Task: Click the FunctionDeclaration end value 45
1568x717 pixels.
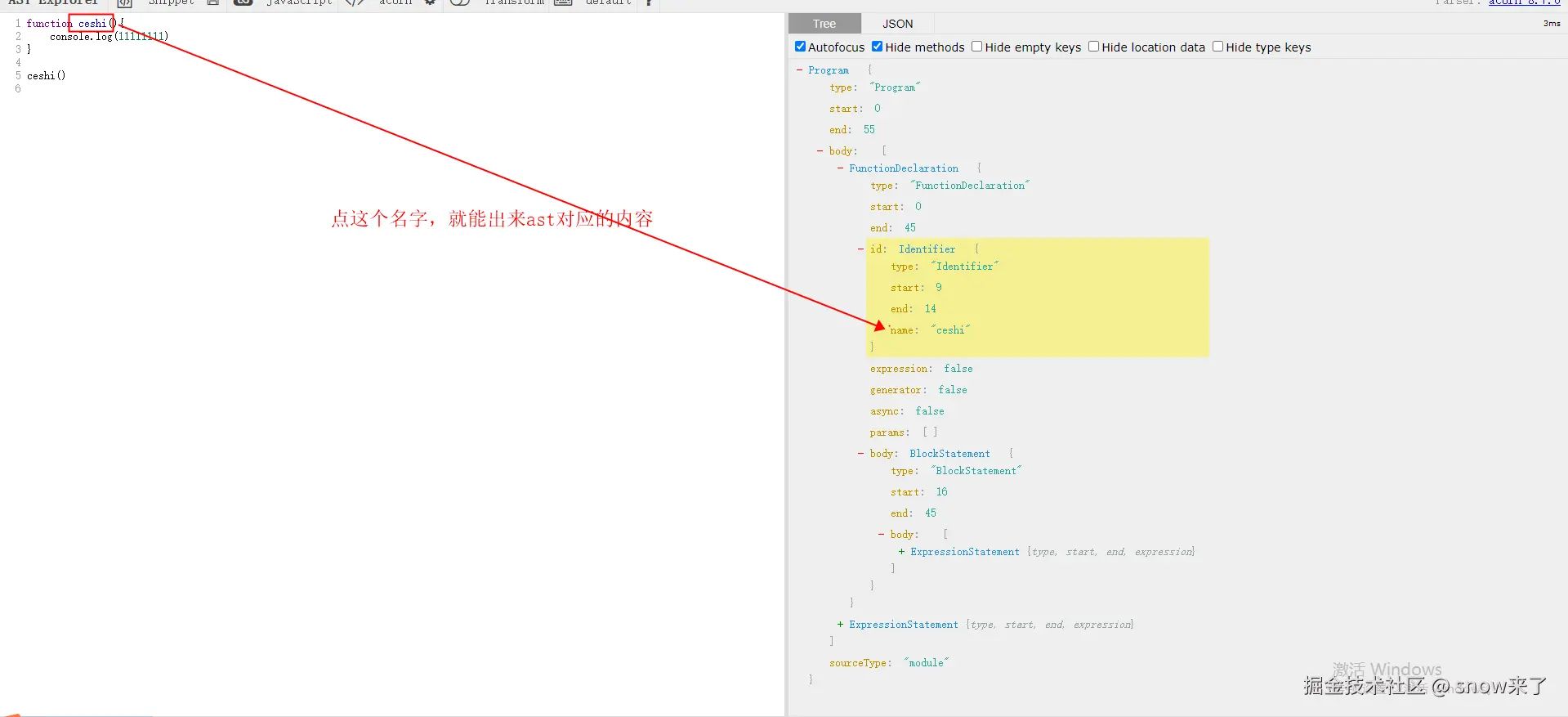Action: tap(910, 228)
